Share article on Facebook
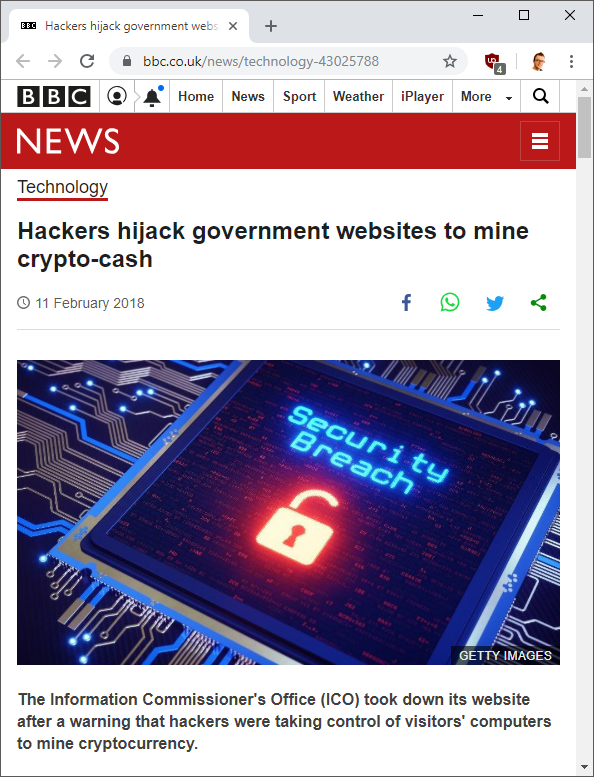The height and width of the screenshot is (777, 594). tap(406, 302)
